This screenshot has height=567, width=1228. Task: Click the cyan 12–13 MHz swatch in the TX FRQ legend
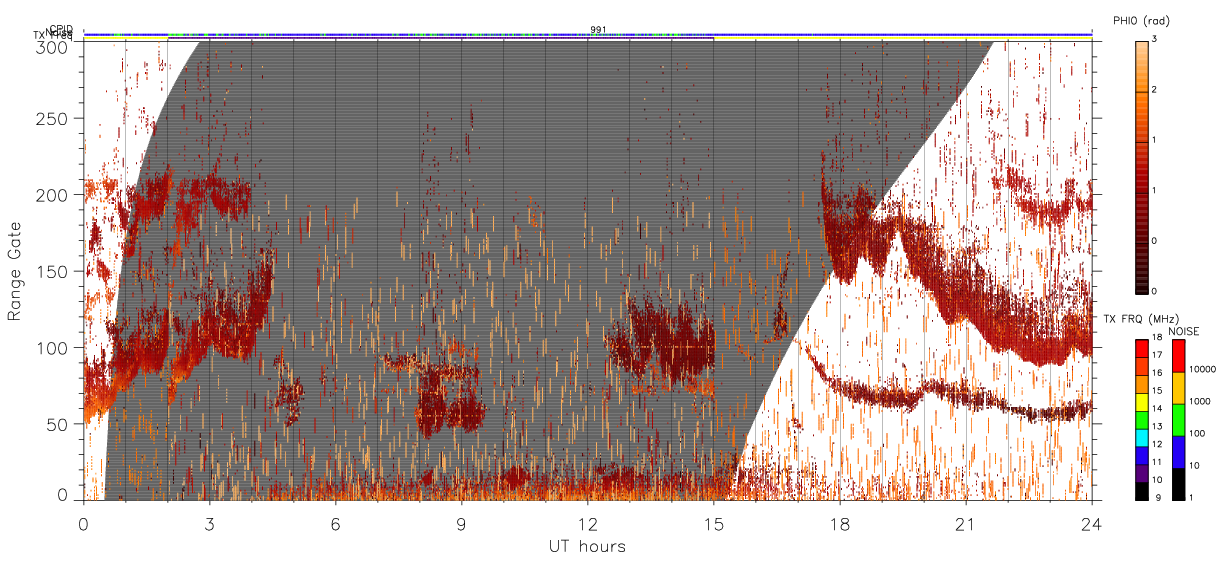tap(1141, 436)
